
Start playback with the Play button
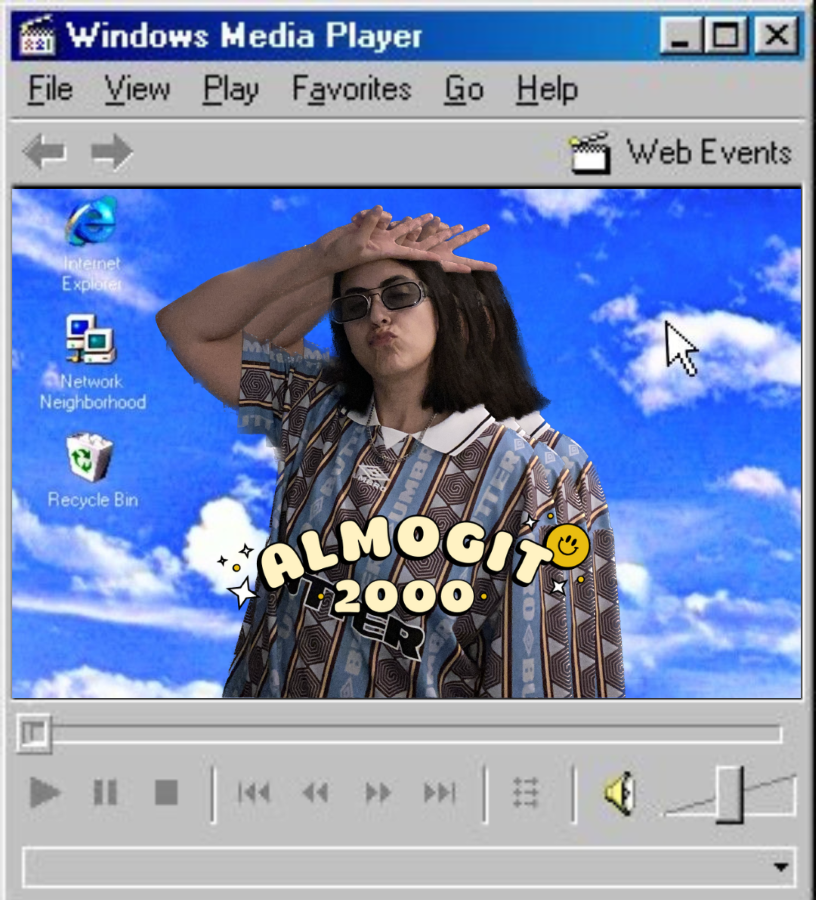(45, 793)
